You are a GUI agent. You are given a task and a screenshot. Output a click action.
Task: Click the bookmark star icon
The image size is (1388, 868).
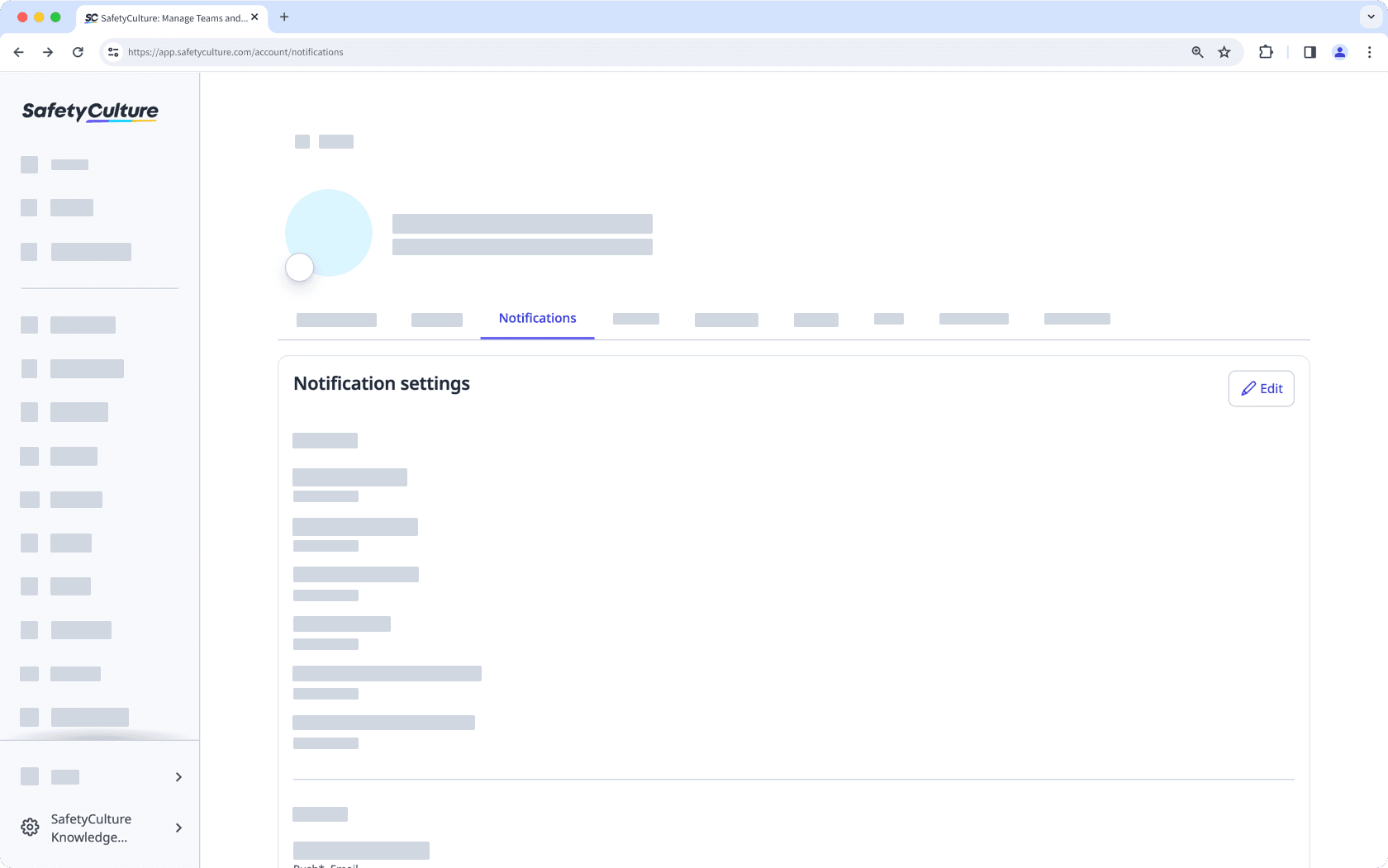point(1224,52)
